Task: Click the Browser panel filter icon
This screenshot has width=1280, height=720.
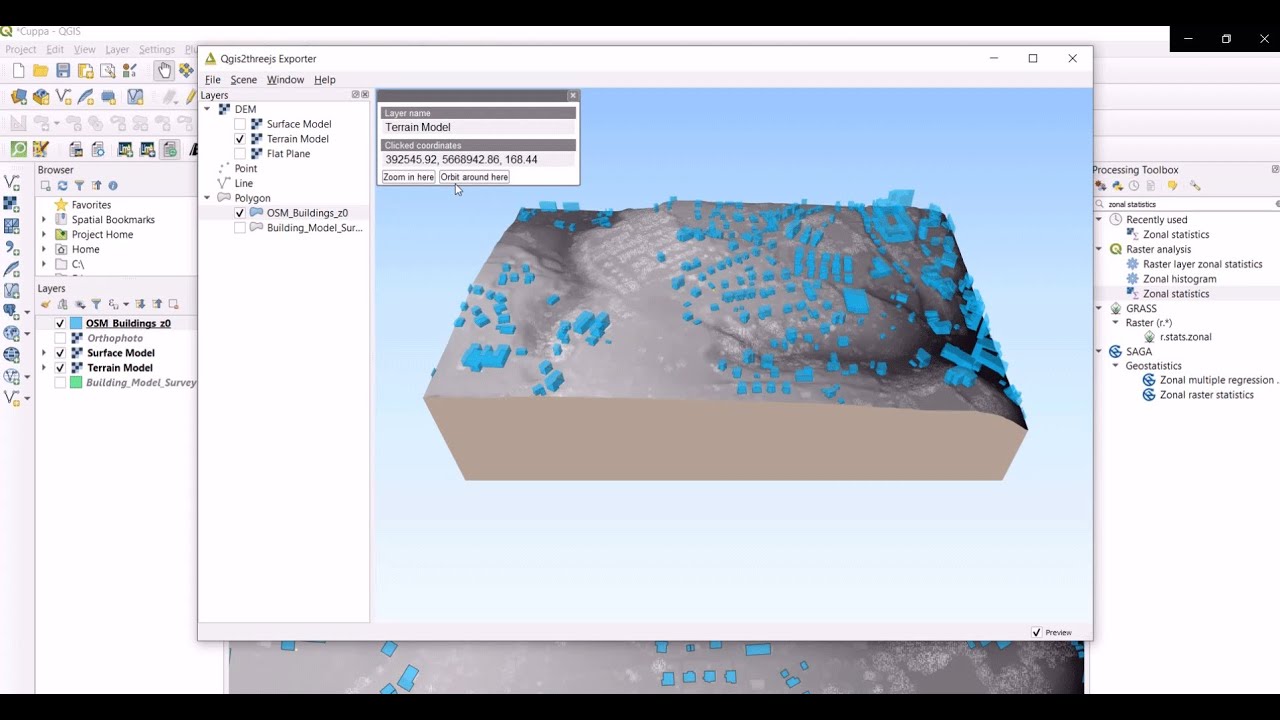Action: click(79, 186)
